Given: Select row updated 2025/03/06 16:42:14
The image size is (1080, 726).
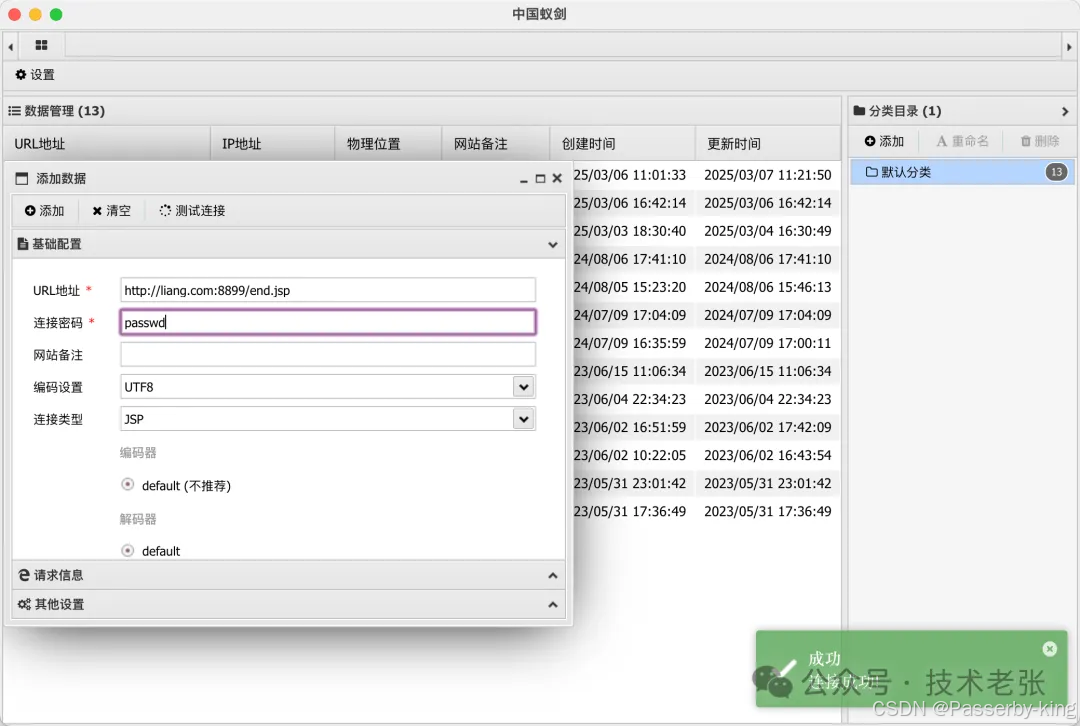Looking at the screenshot, I should [767, 203].
